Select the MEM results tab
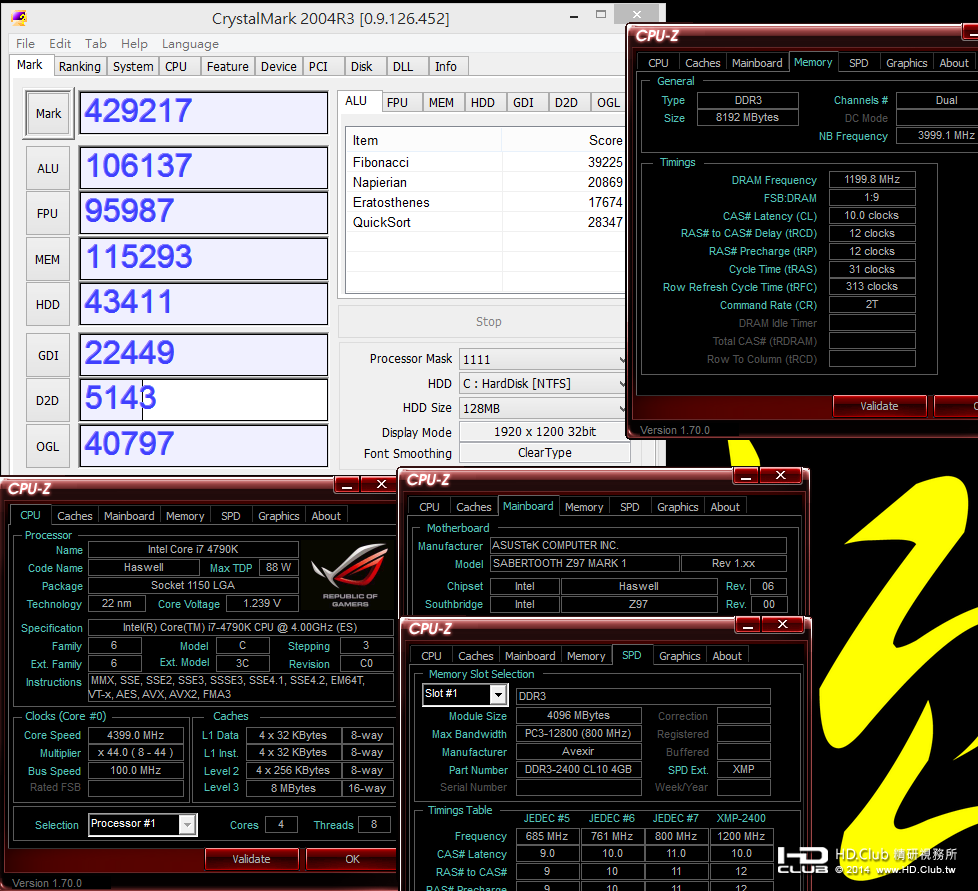 click(x=442, y=103)
